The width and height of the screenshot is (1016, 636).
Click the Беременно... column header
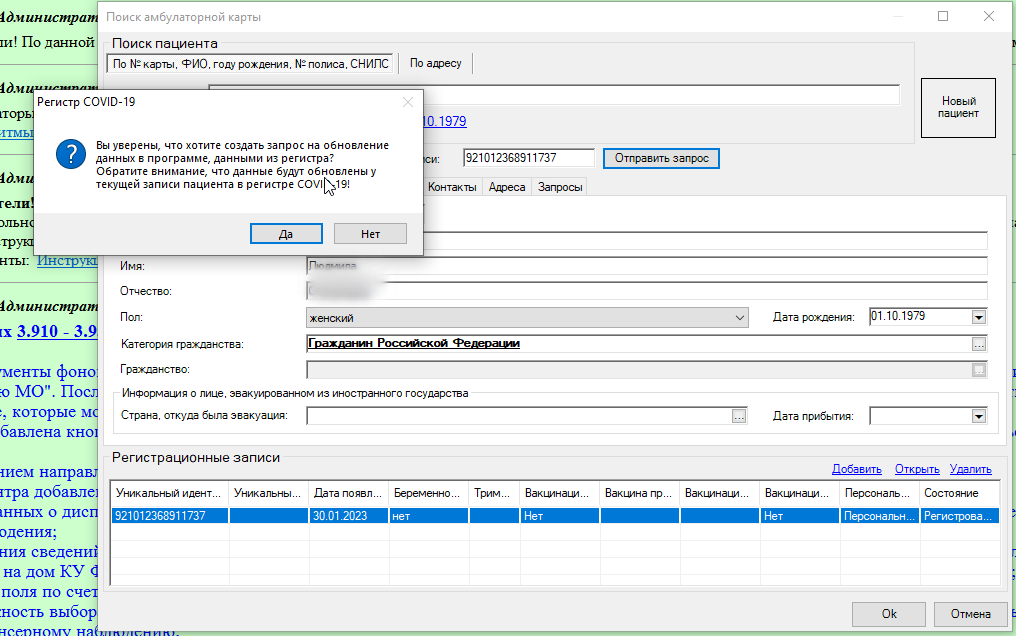tap(428, 494)
